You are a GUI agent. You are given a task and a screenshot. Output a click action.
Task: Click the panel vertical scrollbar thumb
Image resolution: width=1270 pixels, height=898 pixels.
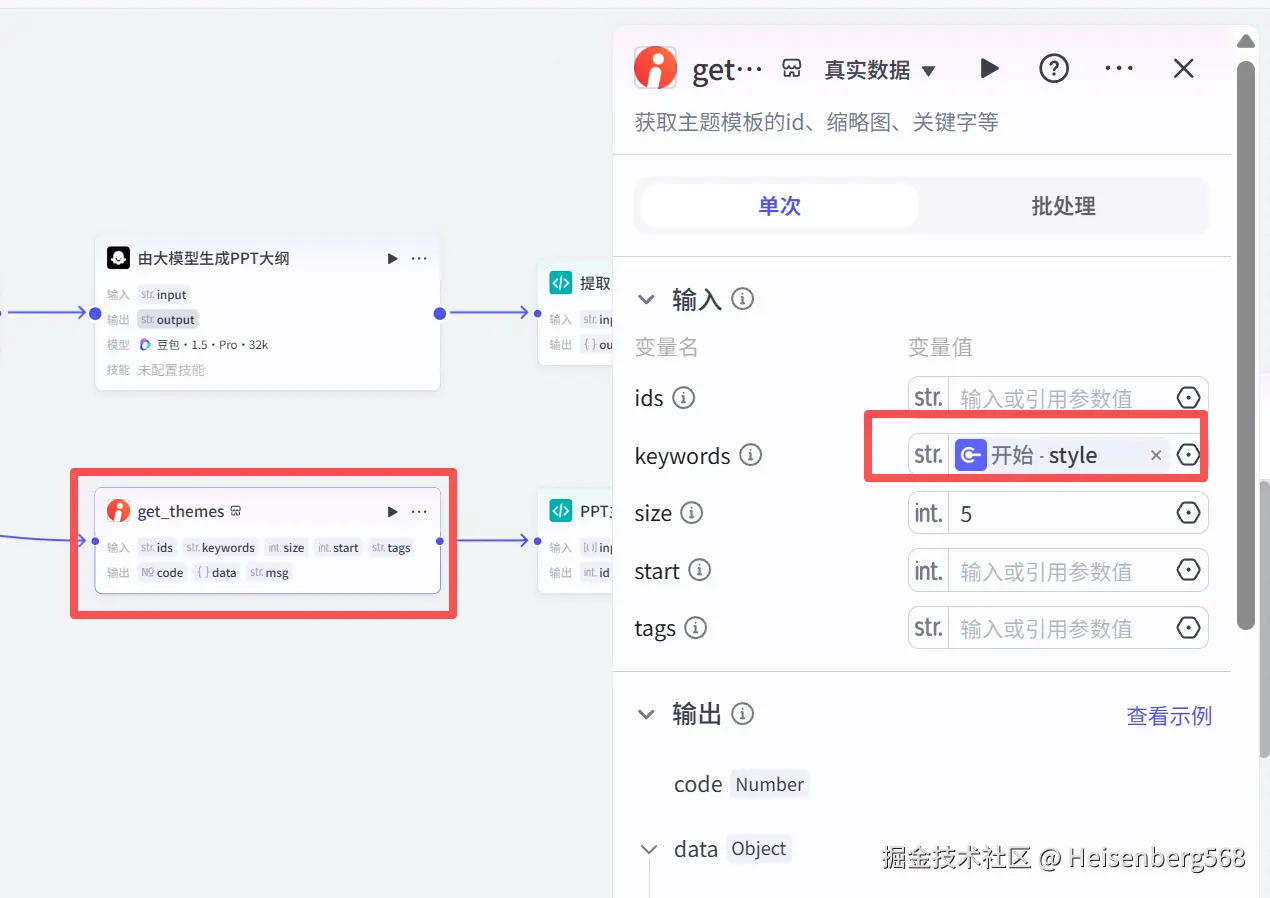[1245, 345]
